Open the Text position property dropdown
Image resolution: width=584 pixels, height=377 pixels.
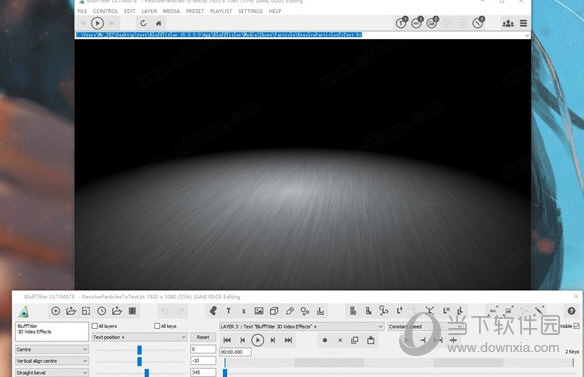pyautogui.click(x=139, y=337)
